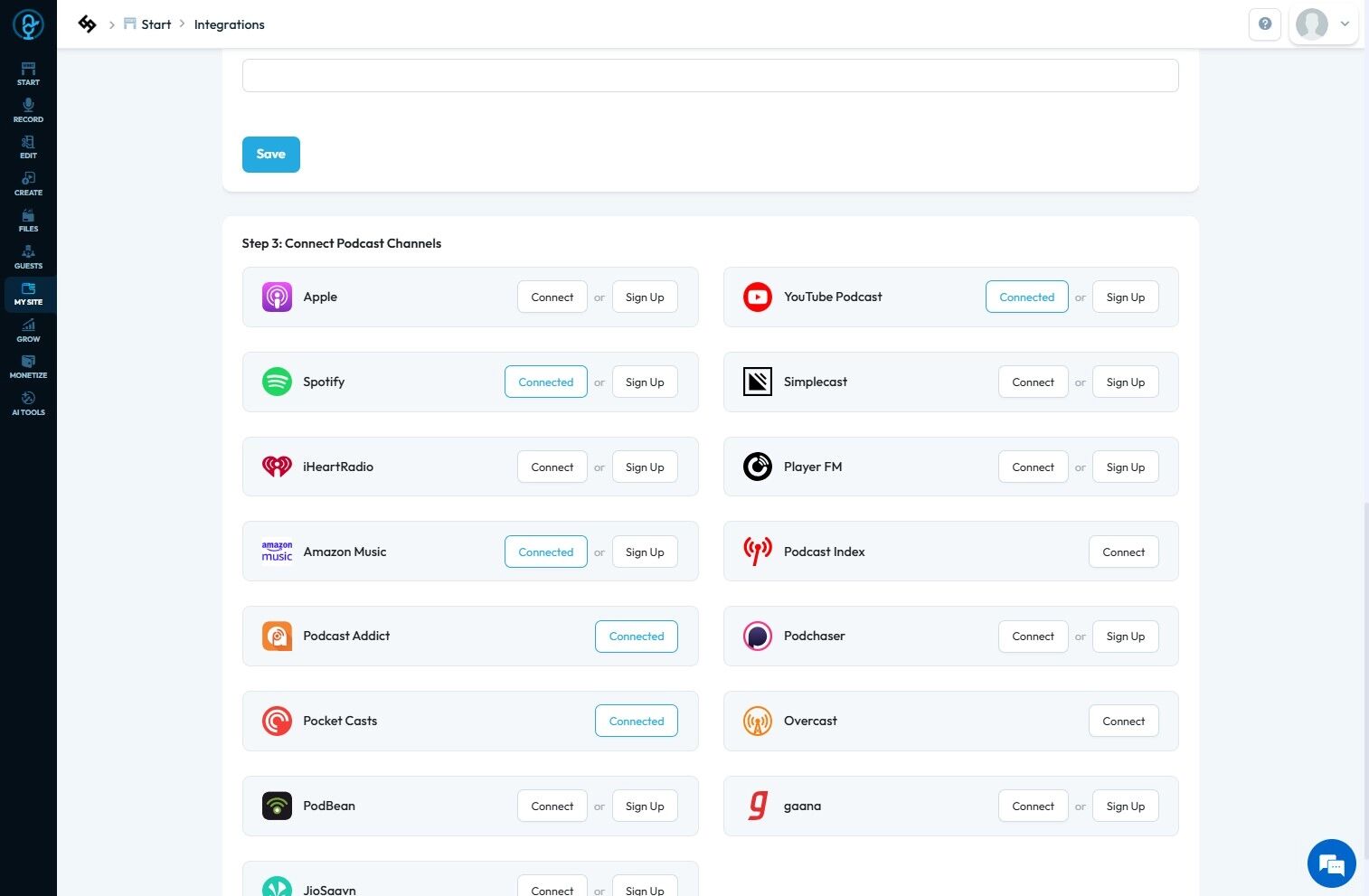The width and height of the screenshot is (1369, 896).
Task: Click the Connected button for Pocket Casts
Action: click(x=637, y=722)
